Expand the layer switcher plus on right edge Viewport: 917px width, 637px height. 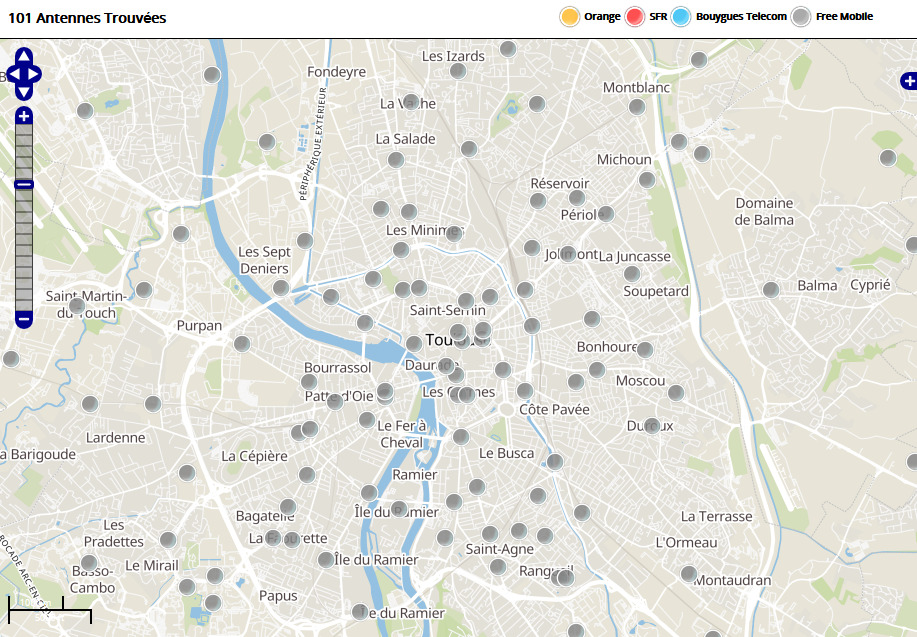[908, 80]
